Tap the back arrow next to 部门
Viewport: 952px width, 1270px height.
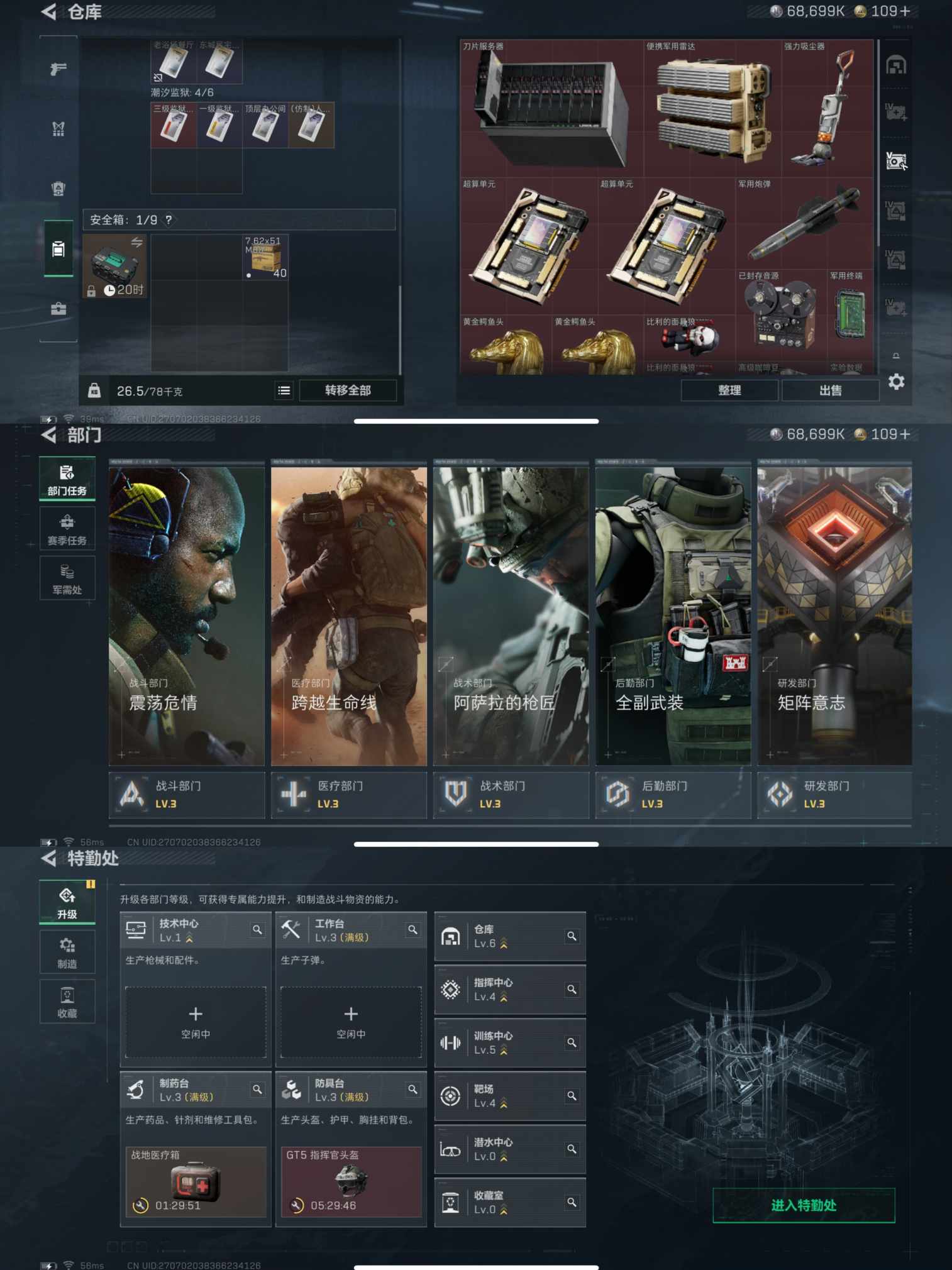pyautogui.click(x=49, y=435)
